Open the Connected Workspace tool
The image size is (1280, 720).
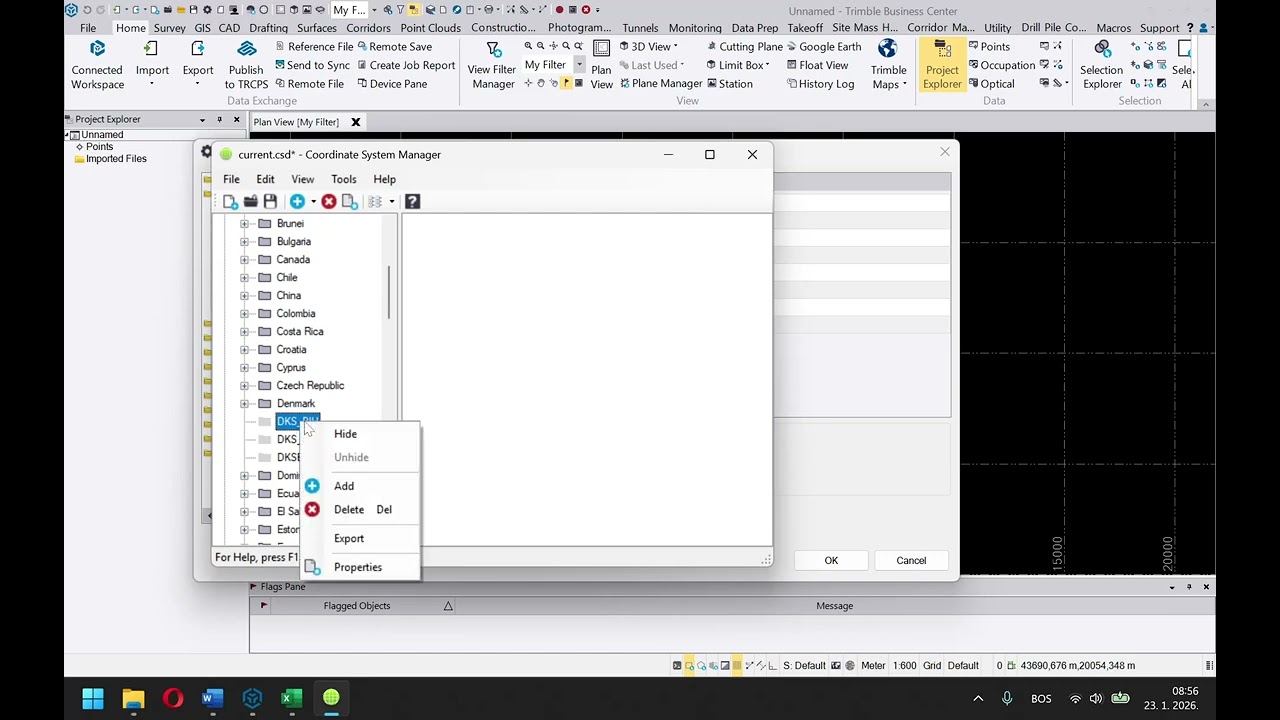(97, 64)
